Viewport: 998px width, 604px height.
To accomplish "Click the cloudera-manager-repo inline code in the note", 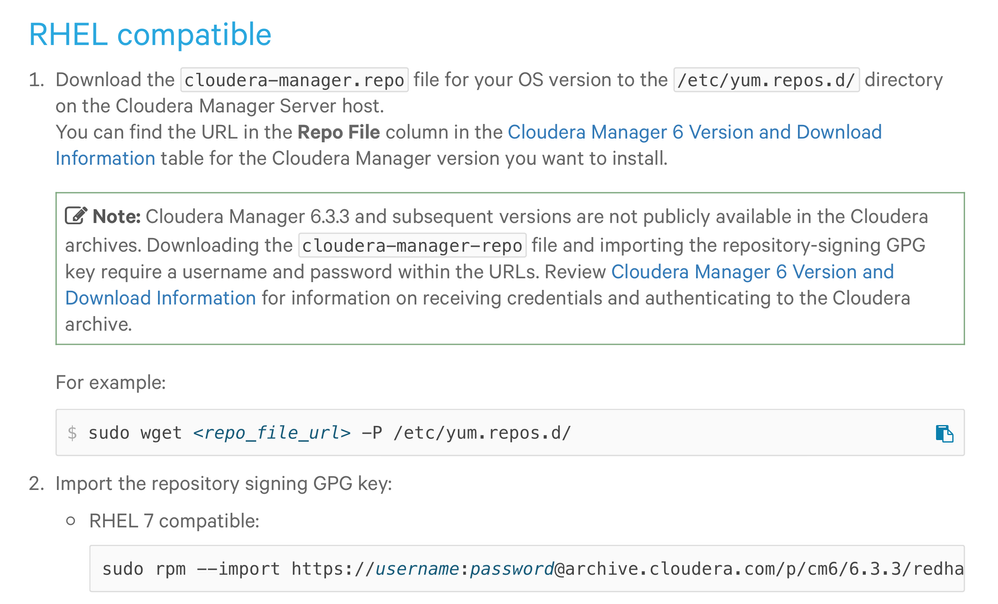I will [411, 245].
